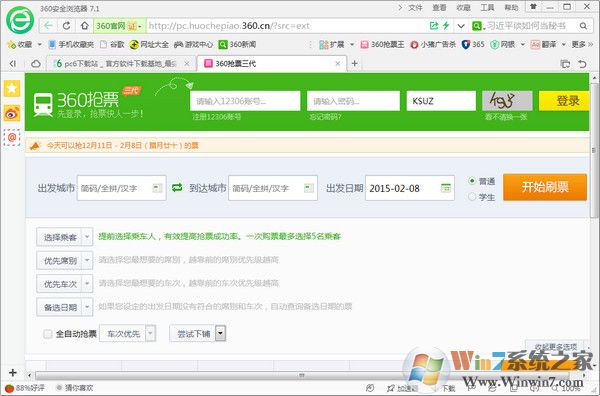Click the yellow 登录 button

(564, 101)
